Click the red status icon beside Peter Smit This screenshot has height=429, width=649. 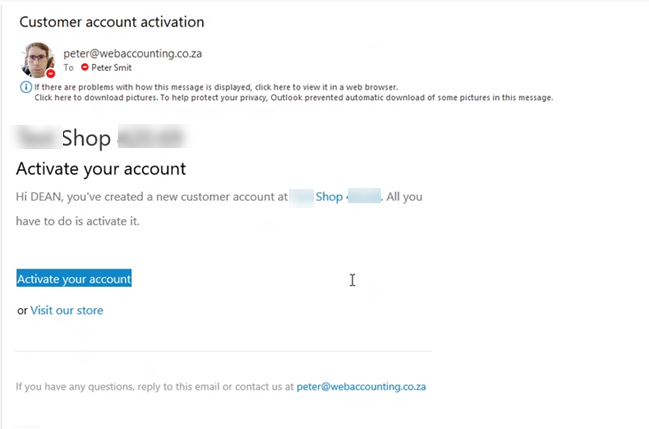pos(85,67)
